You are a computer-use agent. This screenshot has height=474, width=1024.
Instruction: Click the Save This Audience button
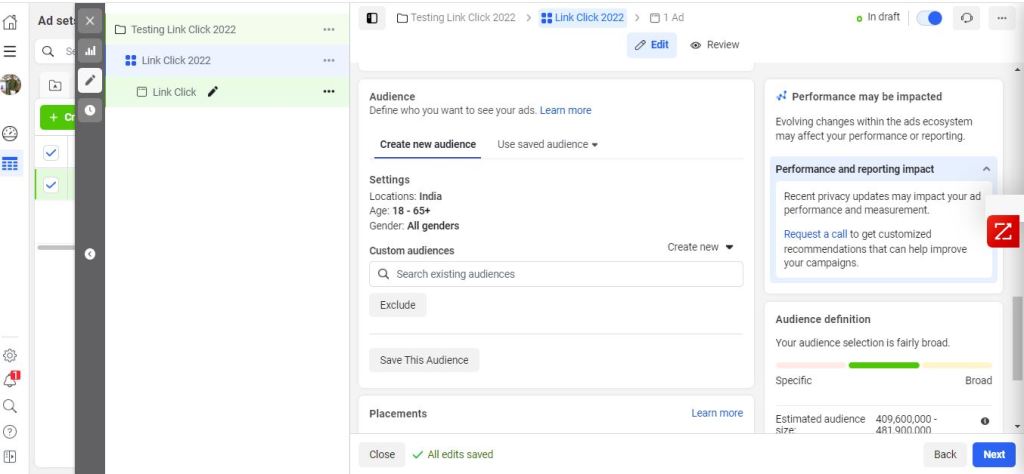[424, 360]
